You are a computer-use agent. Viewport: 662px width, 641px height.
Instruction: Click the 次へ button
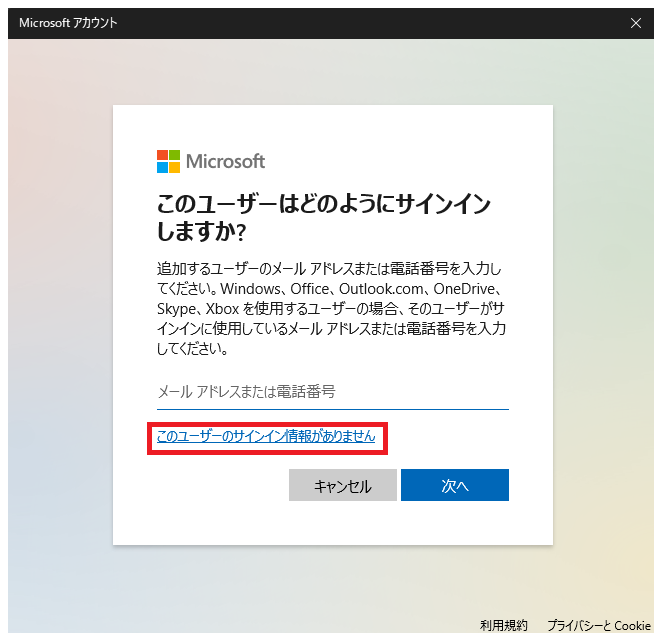point(455,485)
